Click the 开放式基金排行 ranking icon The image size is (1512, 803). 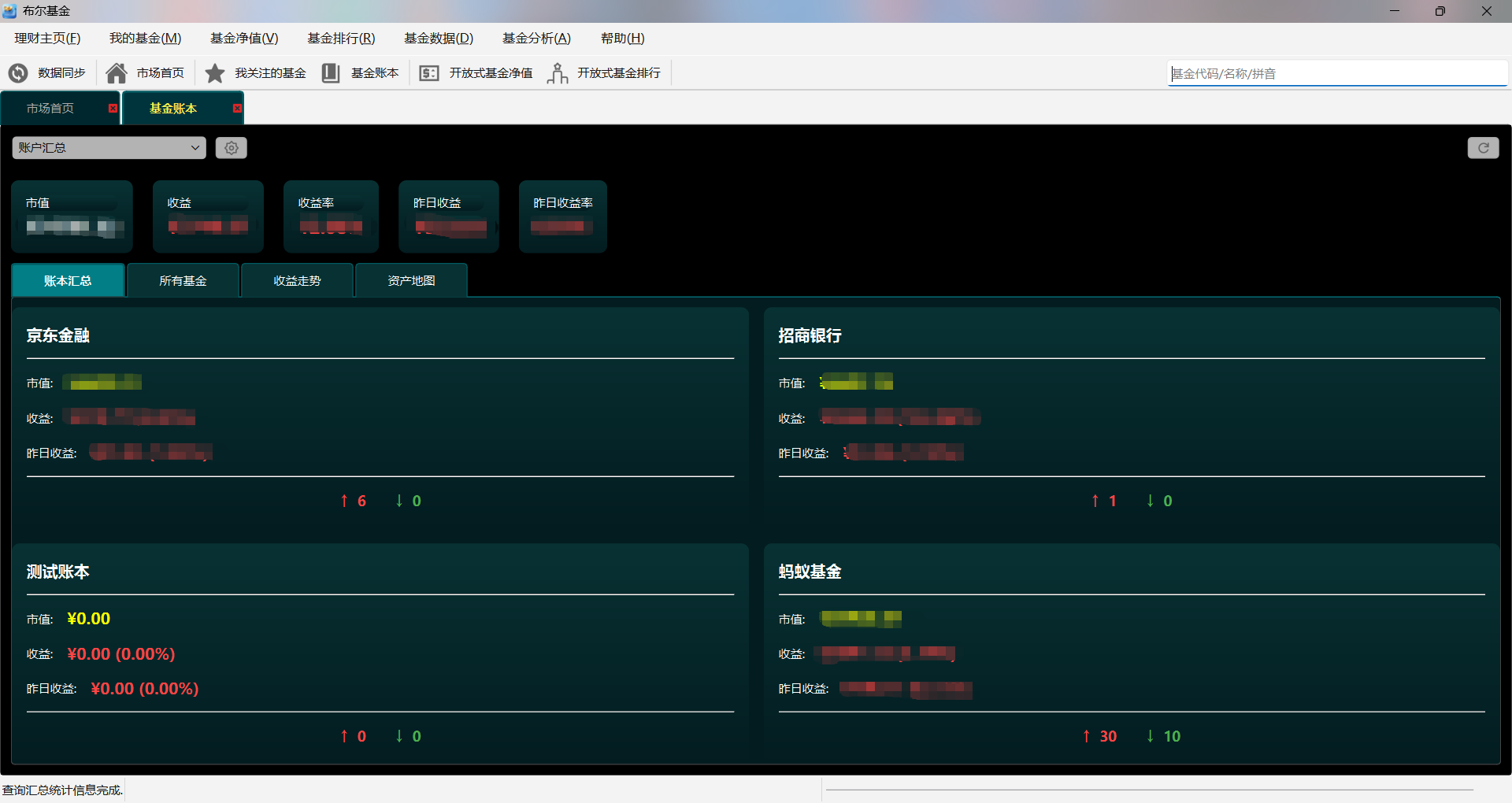pyautogui.click(x=558, y=73)
